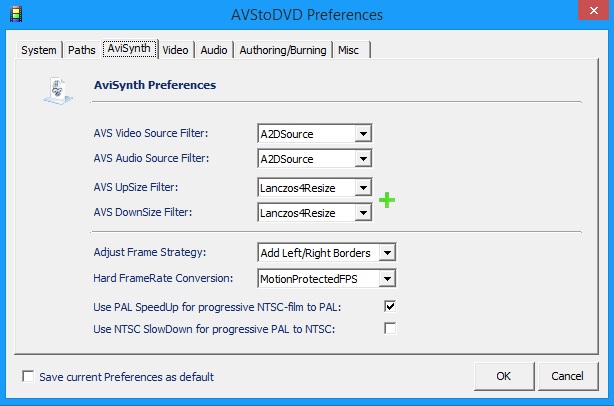Image resolution: width=614 pixels, height=406 pixels.
Task: Enable NTSC SlowDown for PAL to NTSC
Action: pyautogui.click(x=390, y=328)
